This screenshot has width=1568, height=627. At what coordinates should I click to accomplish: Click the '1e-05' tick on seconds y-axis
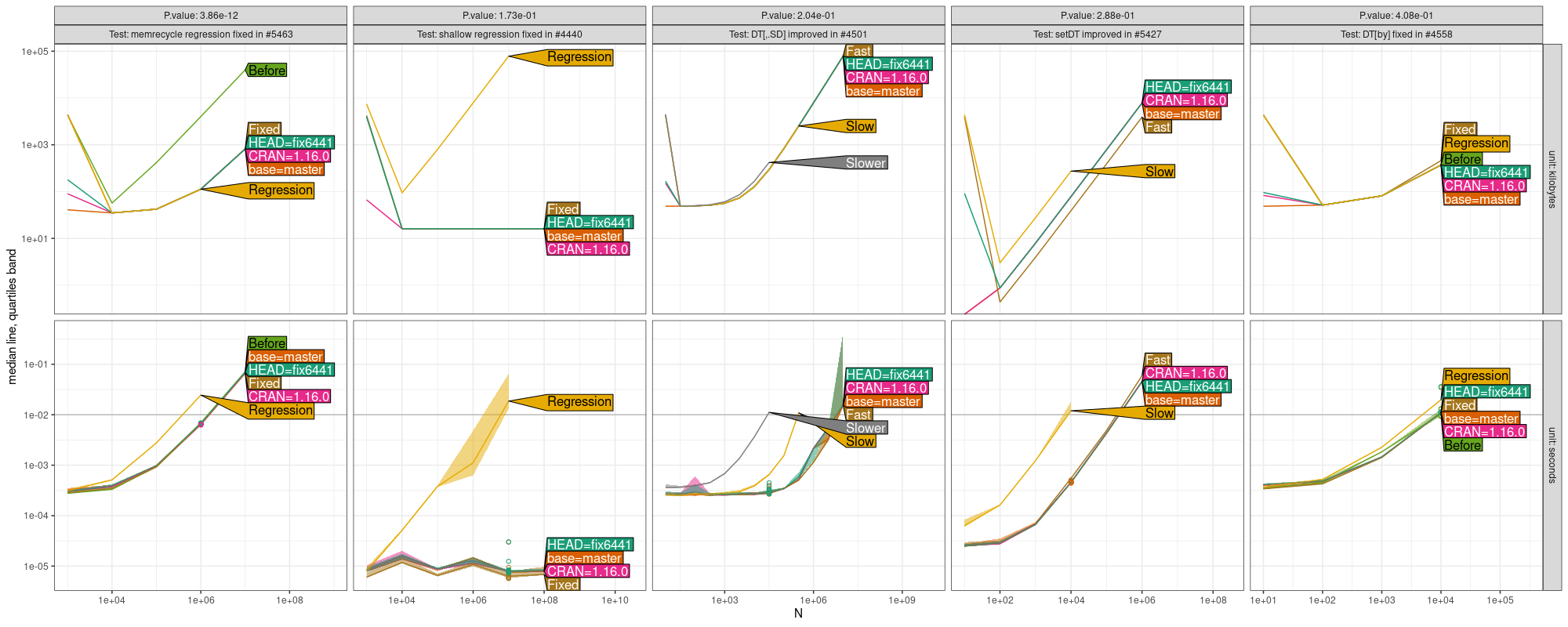[36, 567]
